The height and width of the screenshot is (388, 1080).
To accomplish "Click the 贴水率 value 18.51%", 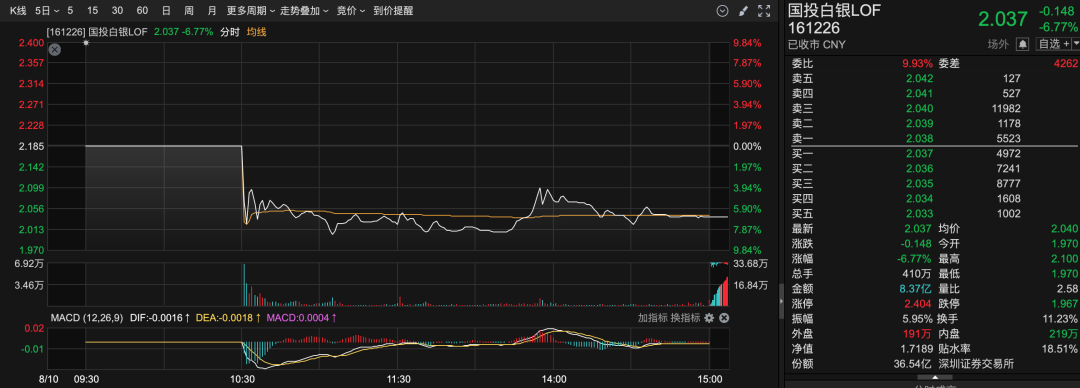I will (x=1061, y=349).
